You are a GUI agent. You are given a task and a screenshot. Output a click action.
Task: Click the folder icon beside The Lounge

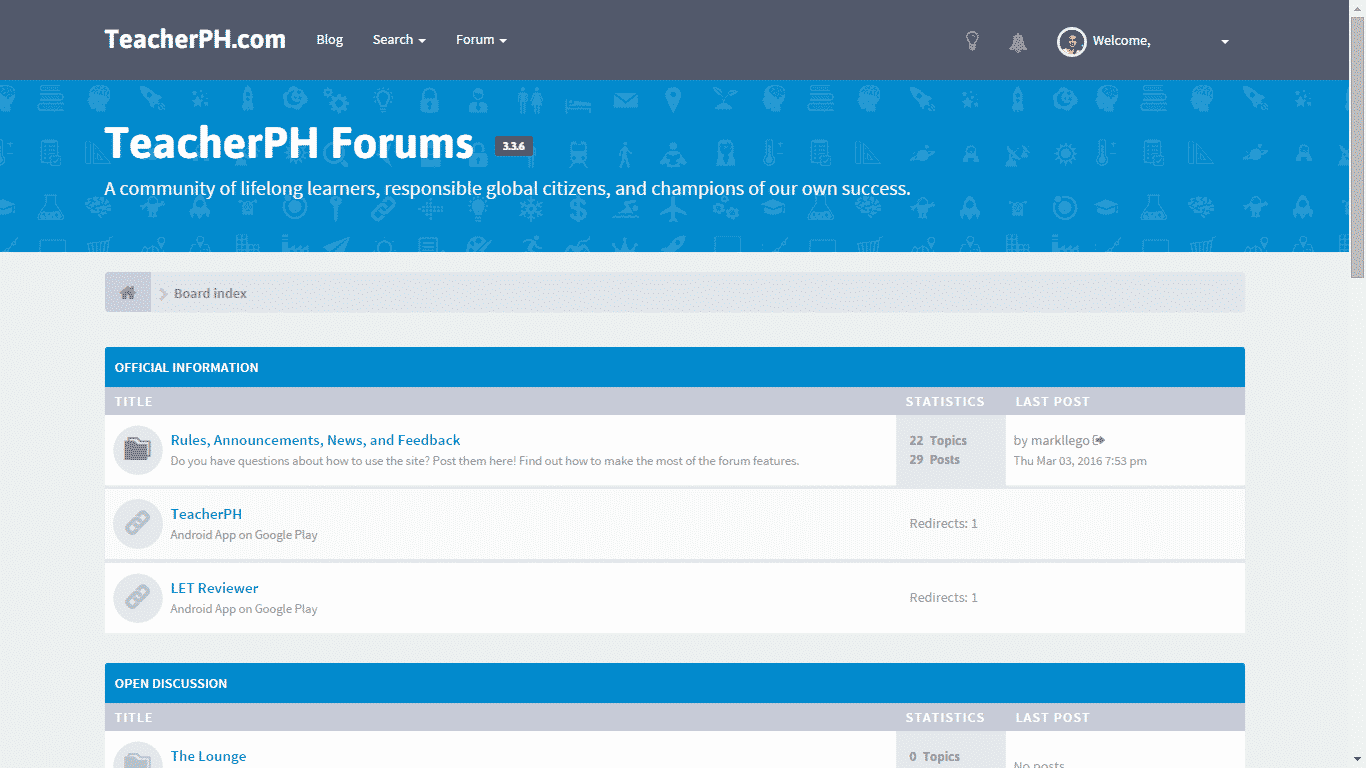138,756
